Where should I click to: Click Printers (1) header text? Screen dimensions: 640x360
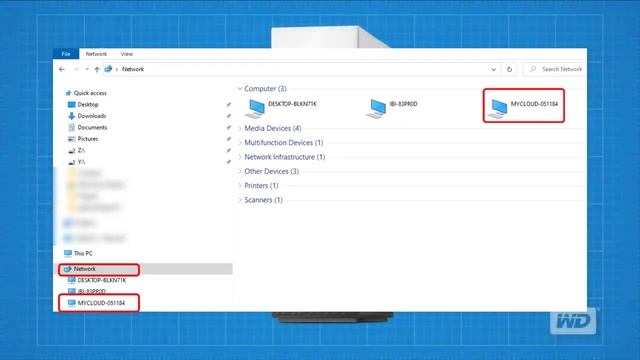point(261,185)
